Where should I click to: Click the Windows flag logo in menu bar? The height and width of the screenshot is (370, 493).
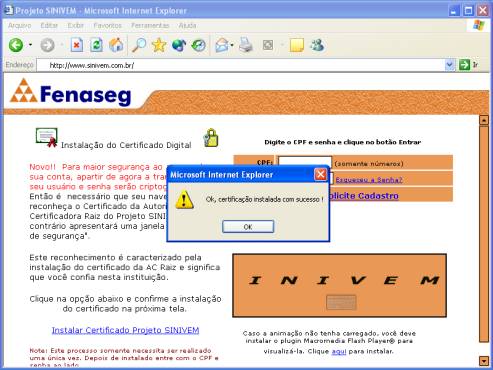(x=479, y=25)
